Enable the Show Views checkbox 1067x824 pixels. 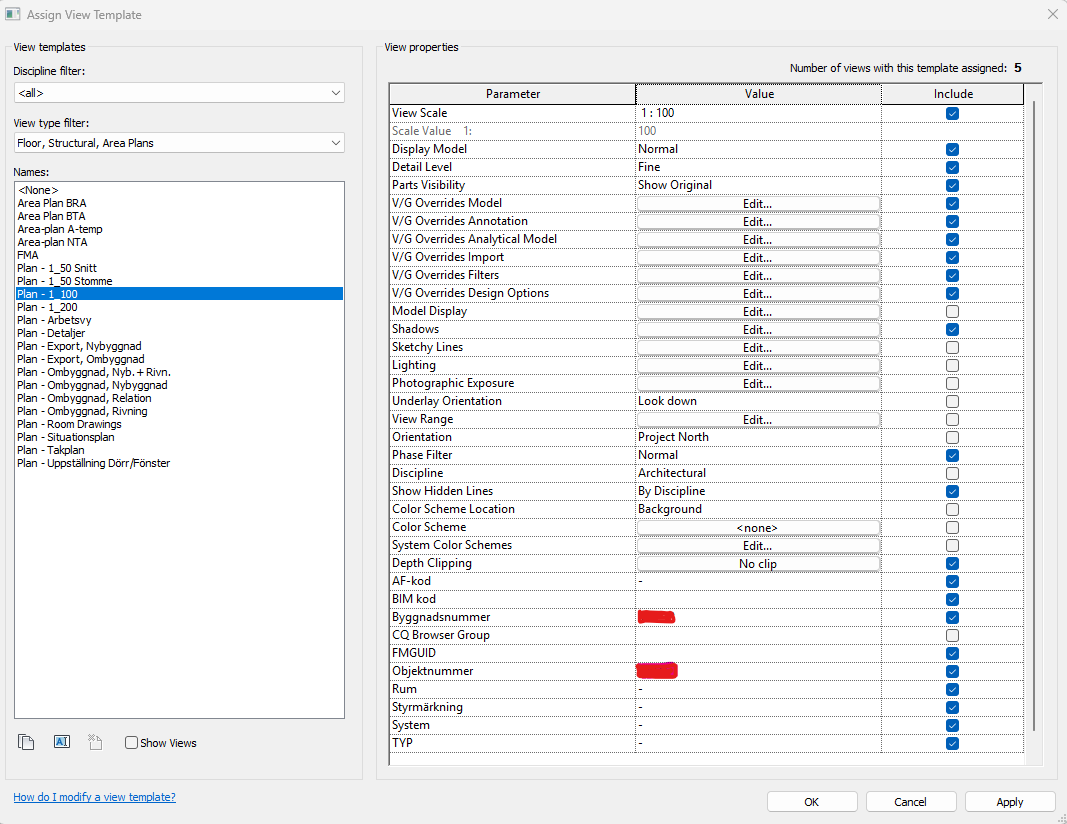[x=131, y=742]
